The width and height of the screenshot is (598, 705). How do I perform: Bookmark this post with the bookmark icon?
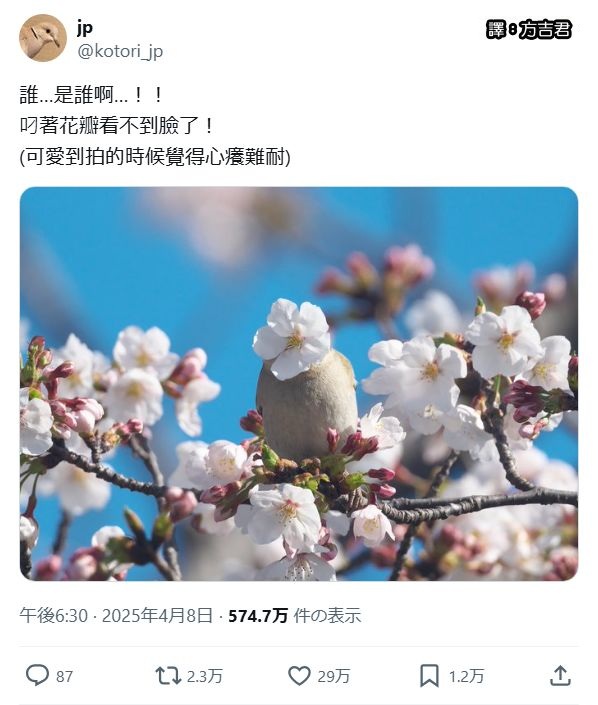pyautogui.click(x=429, y=676)
